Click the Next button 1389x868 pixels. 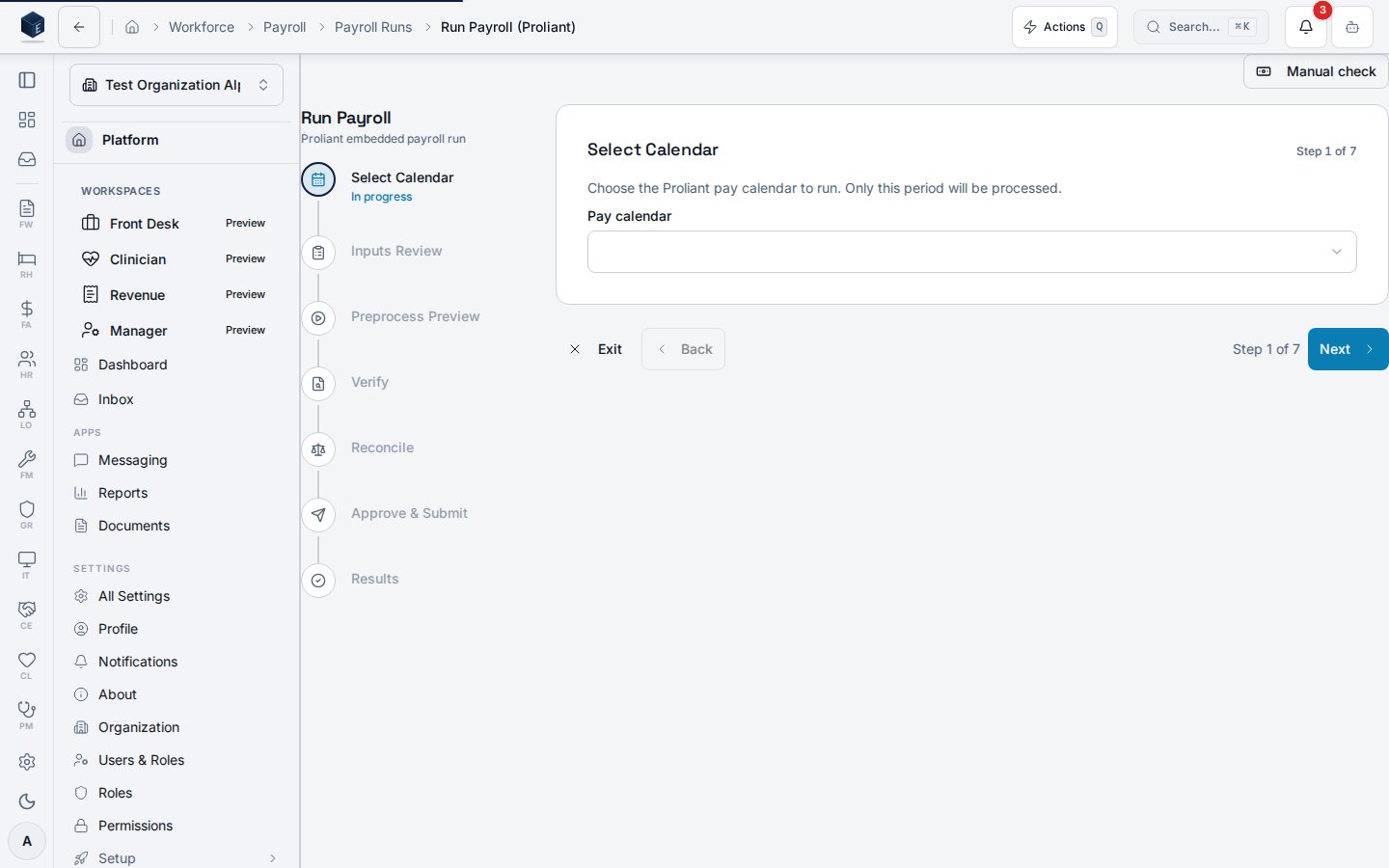pos(1348,349)
